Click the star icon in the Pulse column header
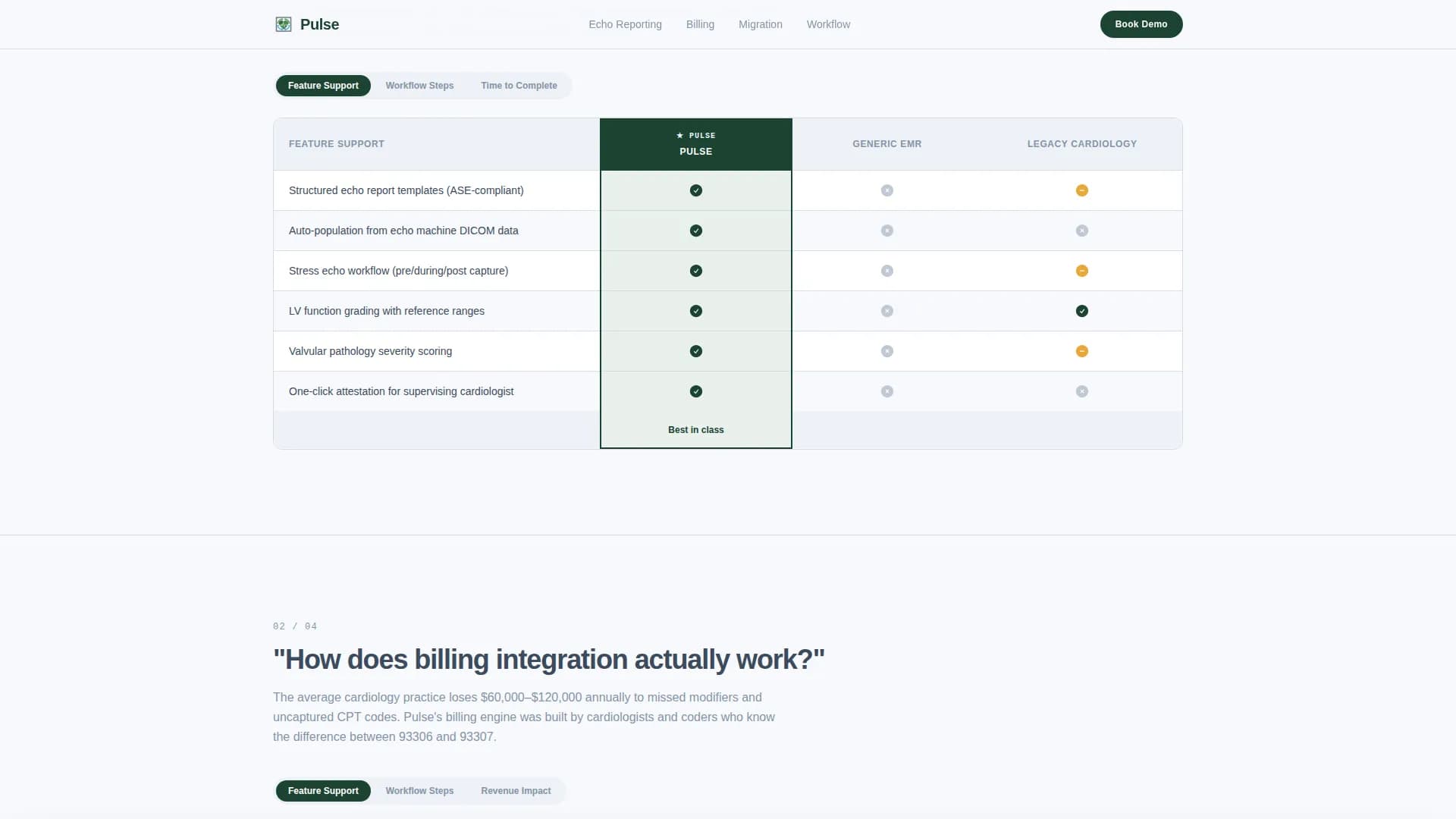The width and height of the screenshot is (1456, 819). [679, 136]
